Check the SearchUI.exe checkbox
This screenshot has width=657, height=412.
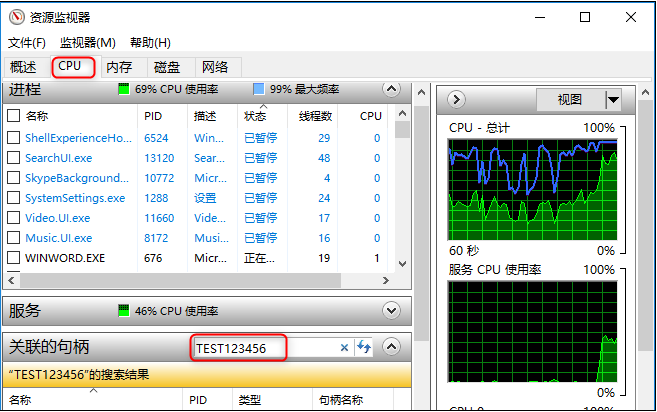pos(14,158)
